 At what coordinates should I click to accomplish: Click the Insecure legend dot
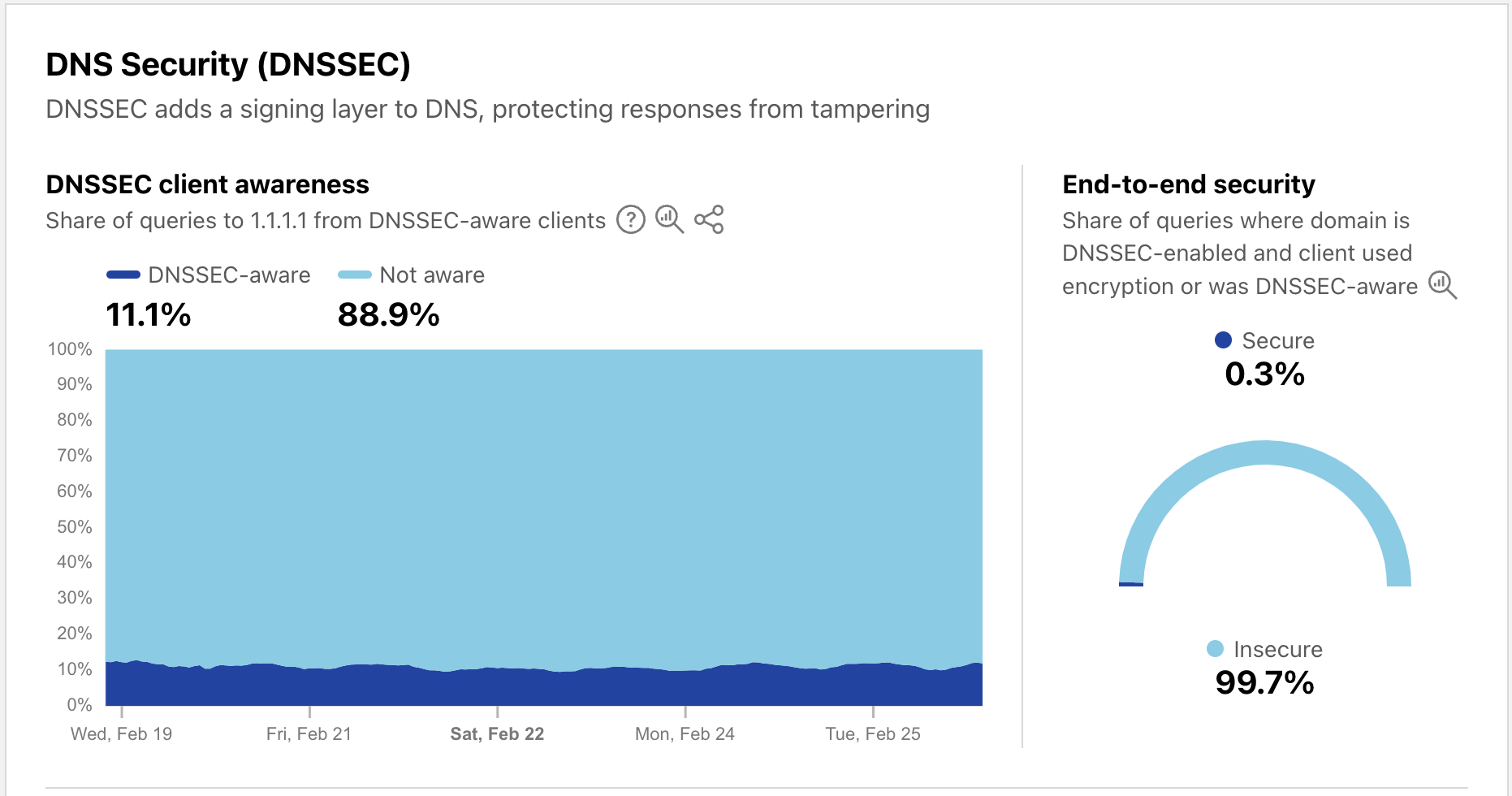(x=1215, y=649)
